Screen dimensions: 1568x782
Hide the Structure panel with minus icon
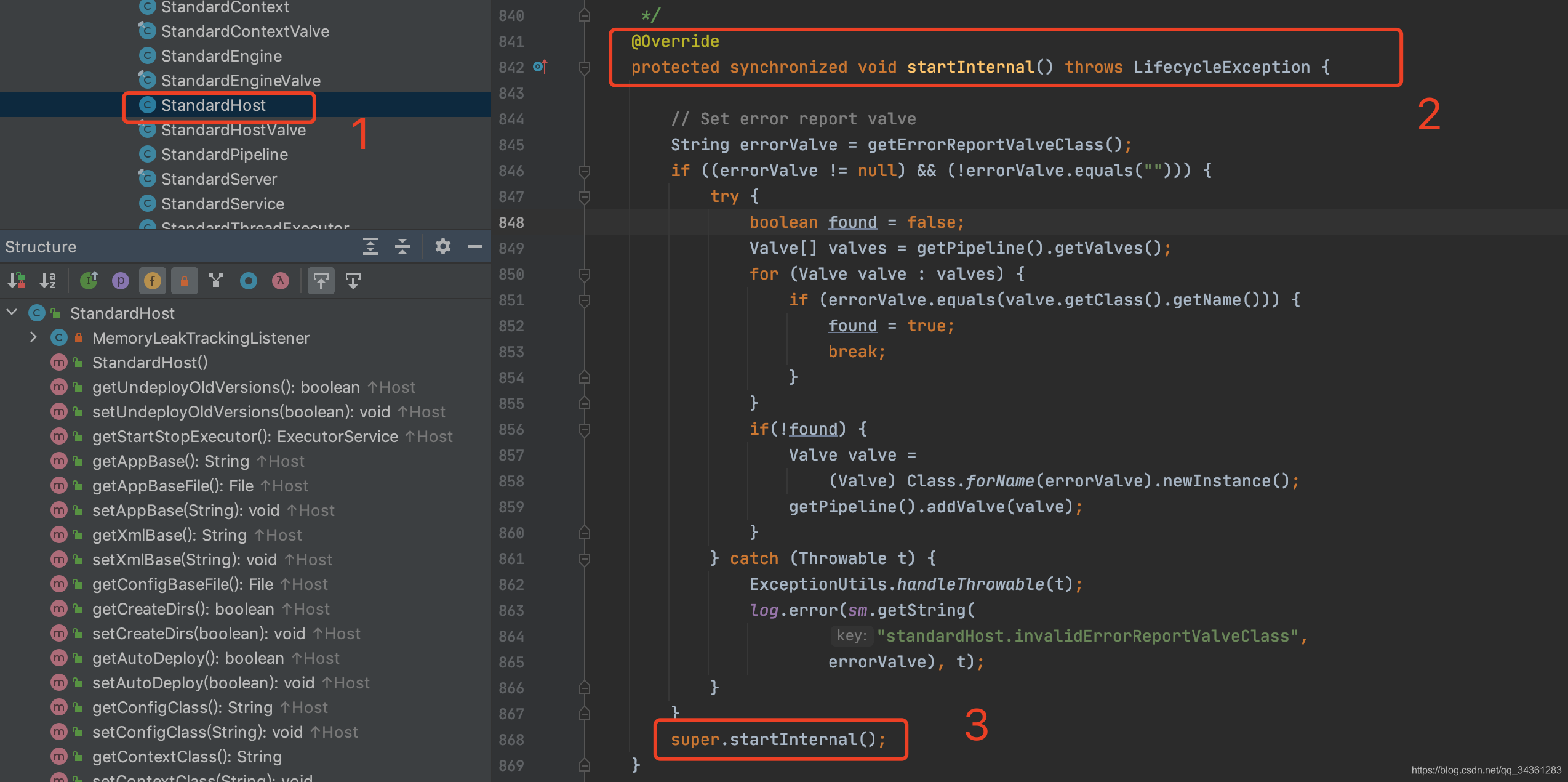475,246
